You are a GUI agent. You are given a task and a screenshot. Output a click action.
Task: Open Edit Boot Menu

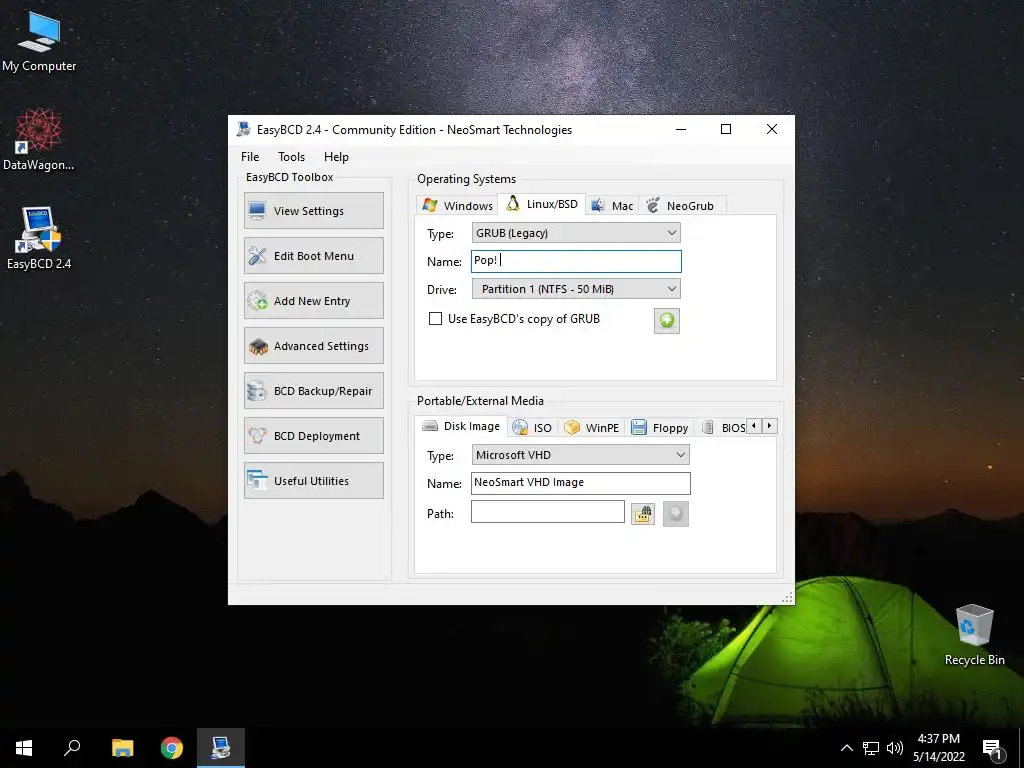tap(314, 255)
